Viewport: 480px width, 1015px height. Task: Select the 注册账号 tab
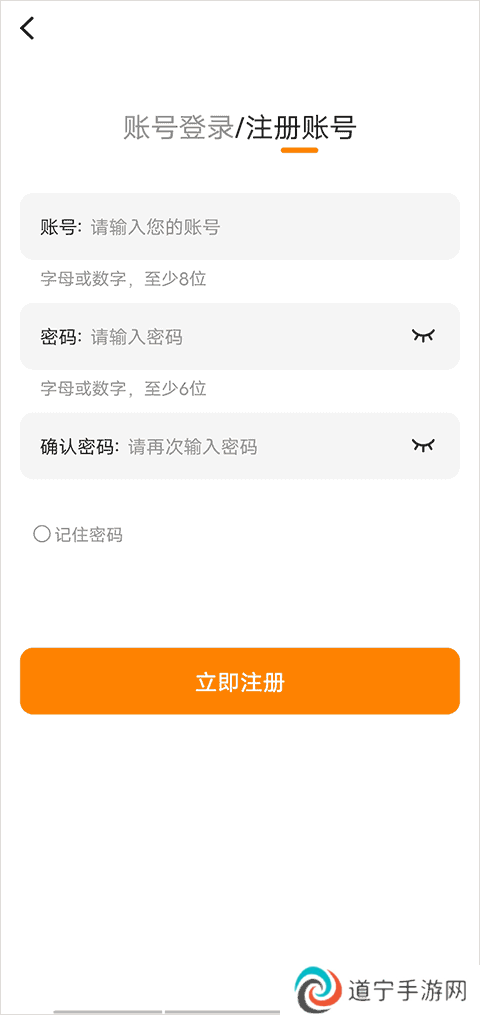[x=301, y=128]
